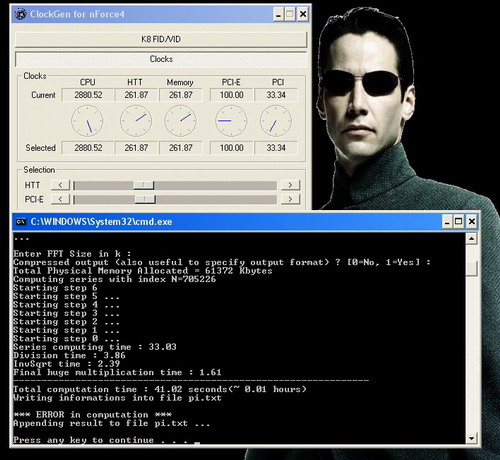Click the Selected PCI value field

[x=276, y=148]
